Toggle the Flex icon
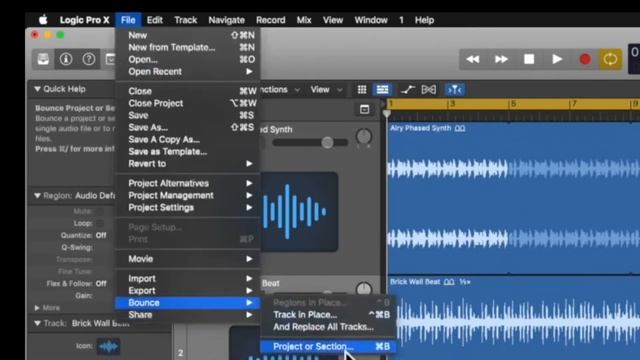This screenshot has height=360, width=640. [x=429, y=89]
